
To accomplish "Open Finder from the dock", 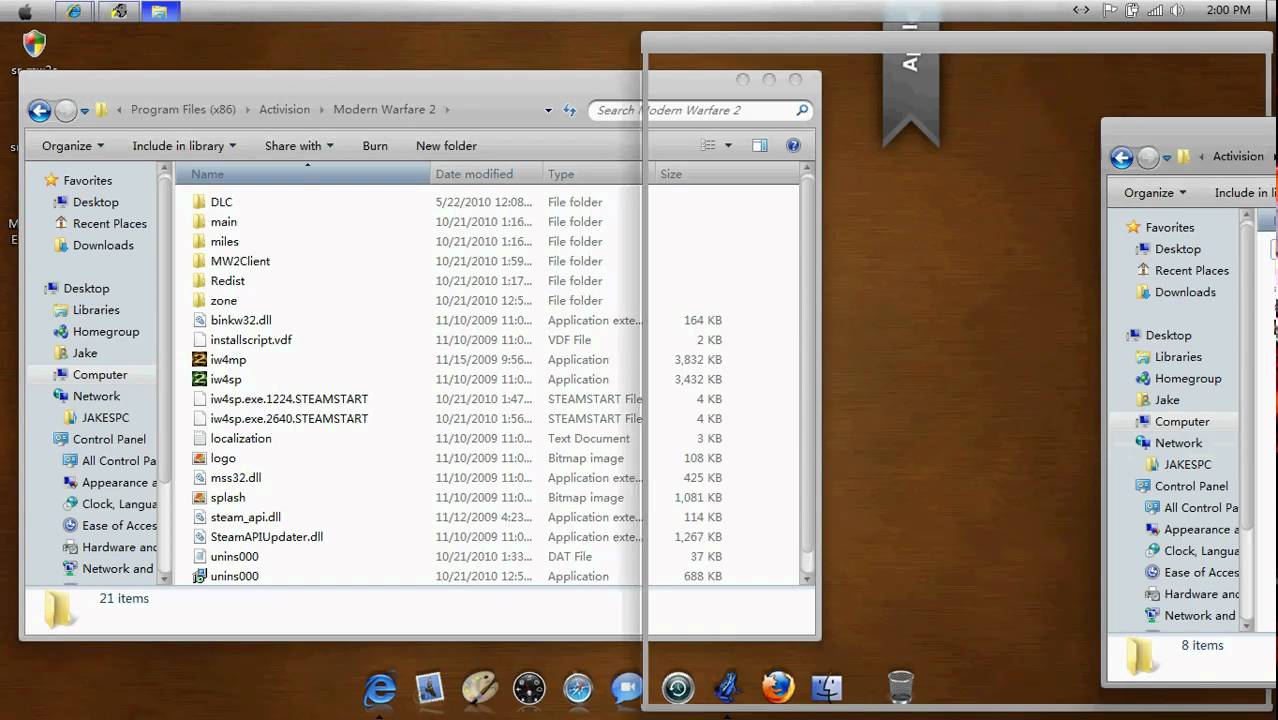I will pyautogui.click(x=827, y=687).
